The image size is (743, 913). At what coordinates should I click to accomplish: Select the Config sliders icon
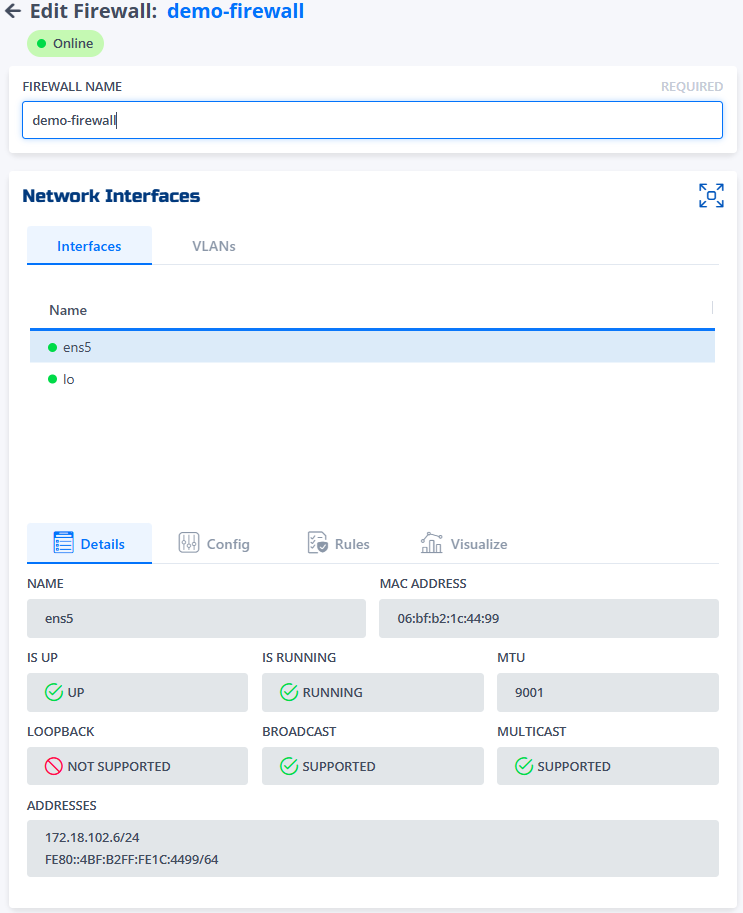coord(188,543)
